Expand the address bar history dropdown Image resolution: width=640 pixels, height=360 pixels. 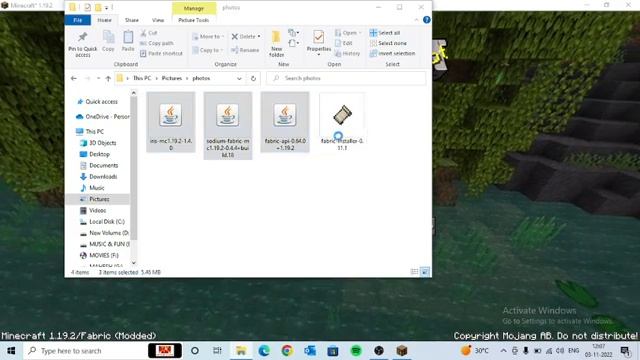tap(239, 78)
